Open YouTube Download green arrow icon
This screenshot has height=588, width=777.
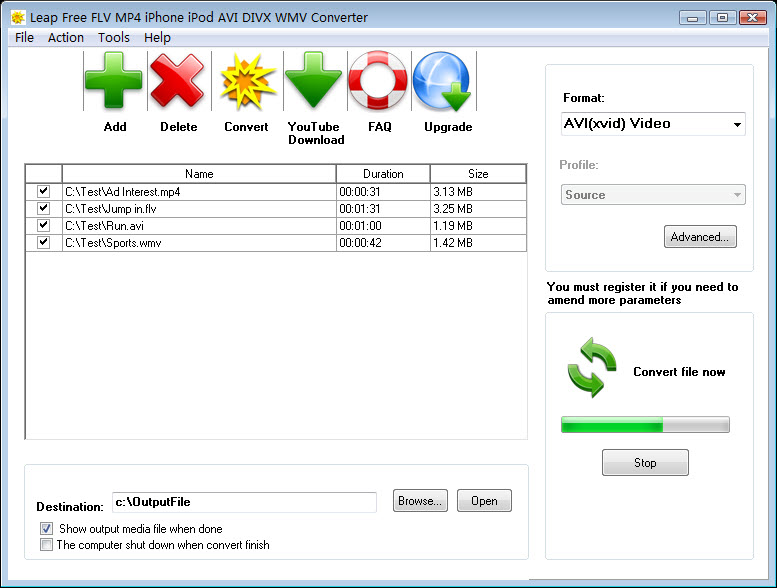point(314,82)
